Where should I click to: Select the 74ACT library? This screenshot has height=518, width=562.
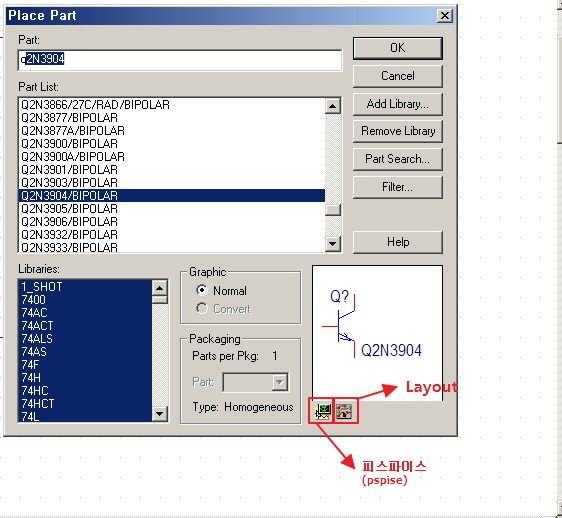pyautogui.click(x=85, y=325)
